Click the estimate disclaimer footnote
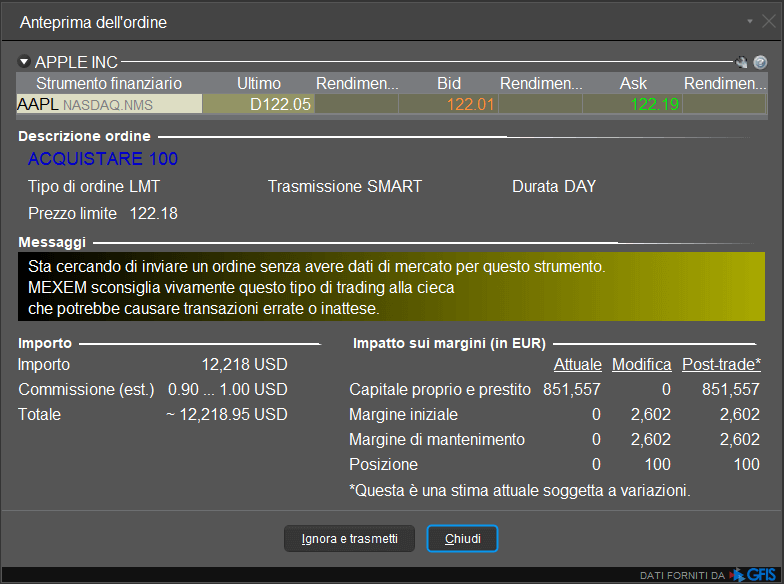 (x=520, y=490)
